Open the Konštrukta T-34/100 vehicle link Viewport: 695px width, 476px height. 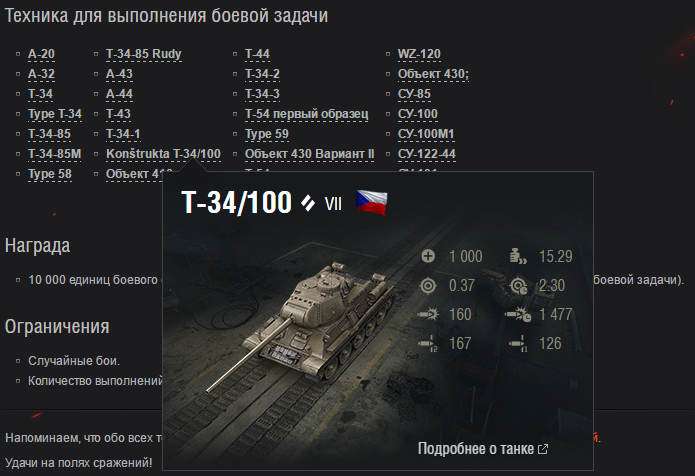click(163, 154)
